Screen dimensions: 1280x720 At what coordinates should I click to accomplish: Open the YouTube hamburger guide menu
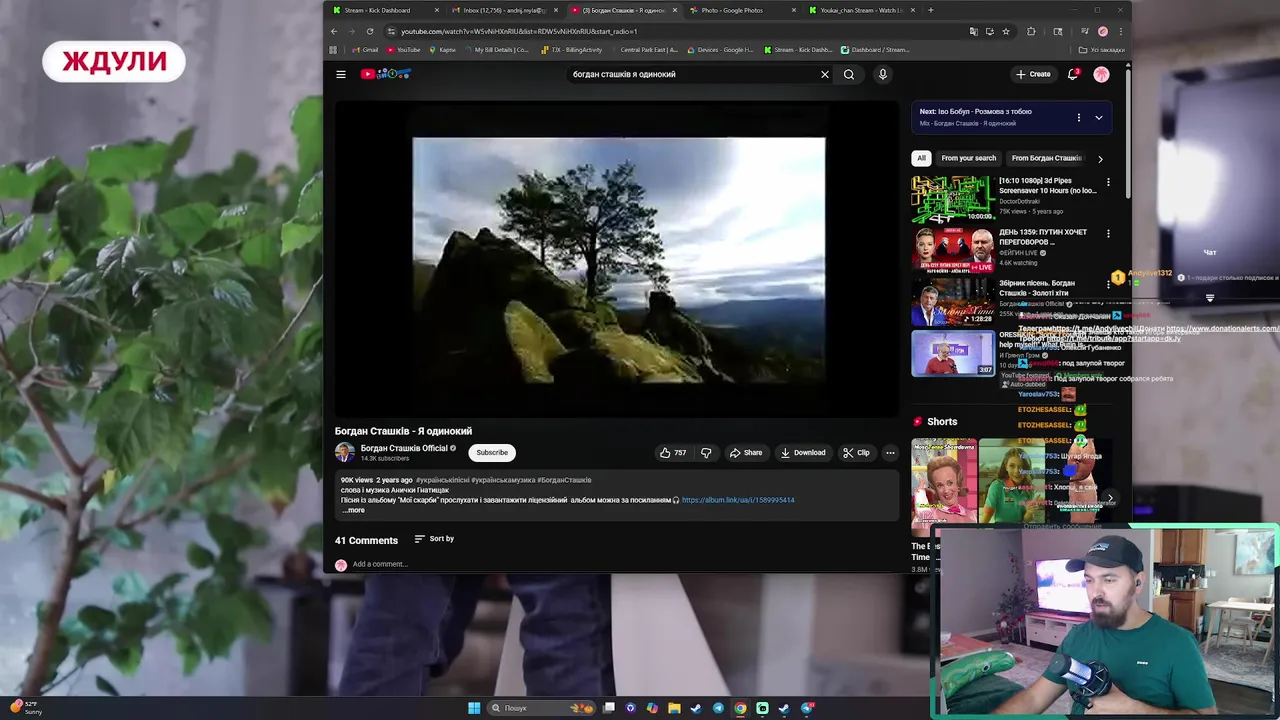[x=341, y=74]
